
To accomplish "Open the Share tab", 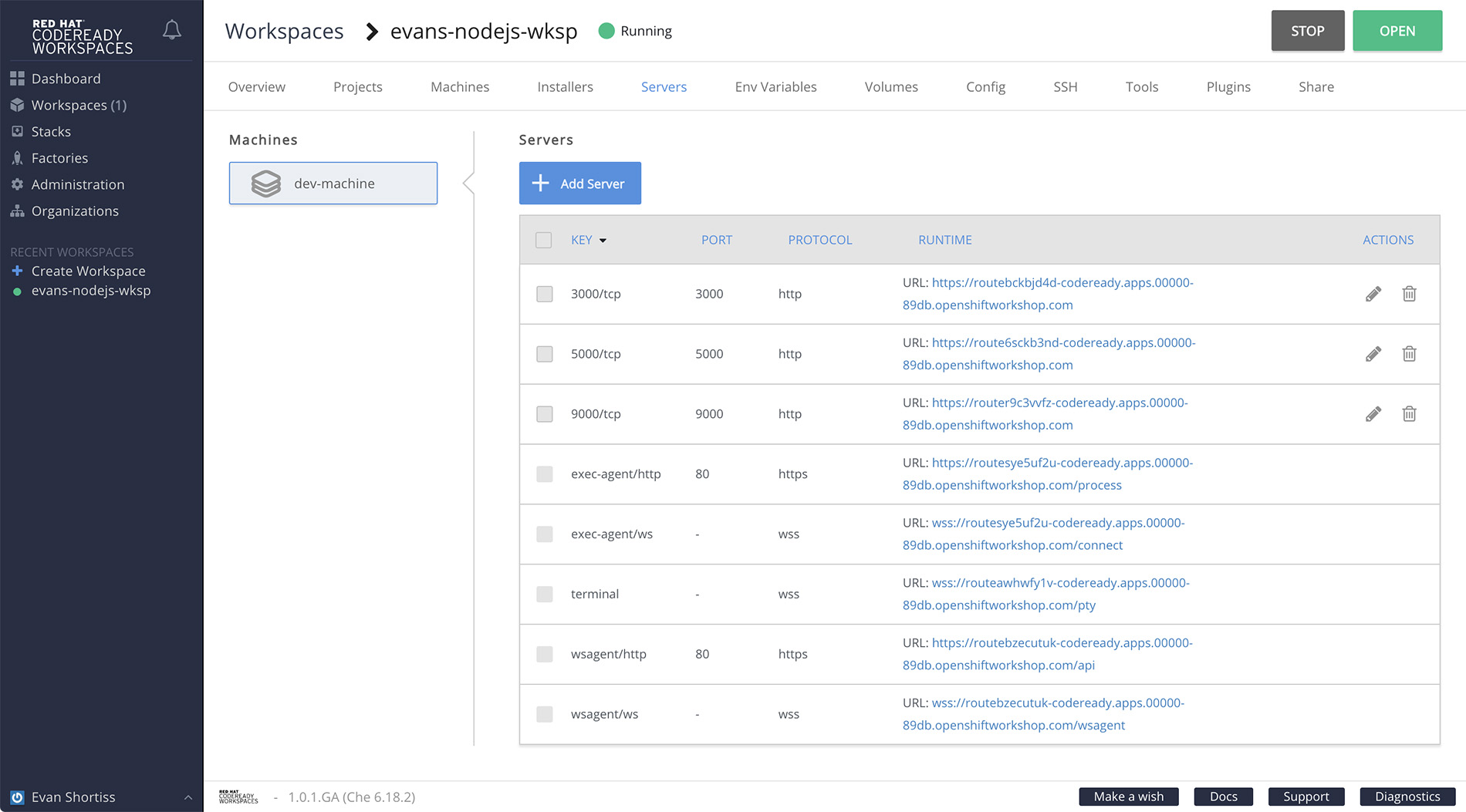I will pyautogui.click(x=1316, y=87).
